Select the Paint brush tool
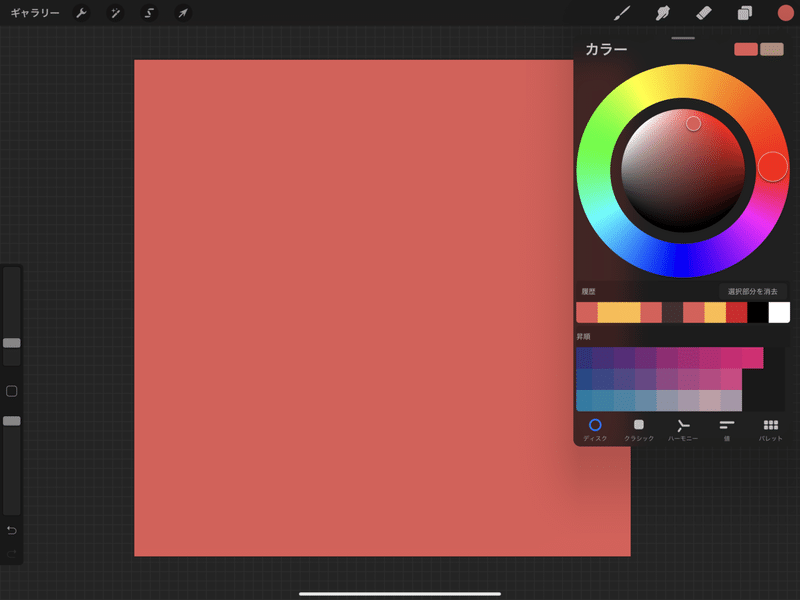This screenshot has width=800, height=600. (621, 13)
